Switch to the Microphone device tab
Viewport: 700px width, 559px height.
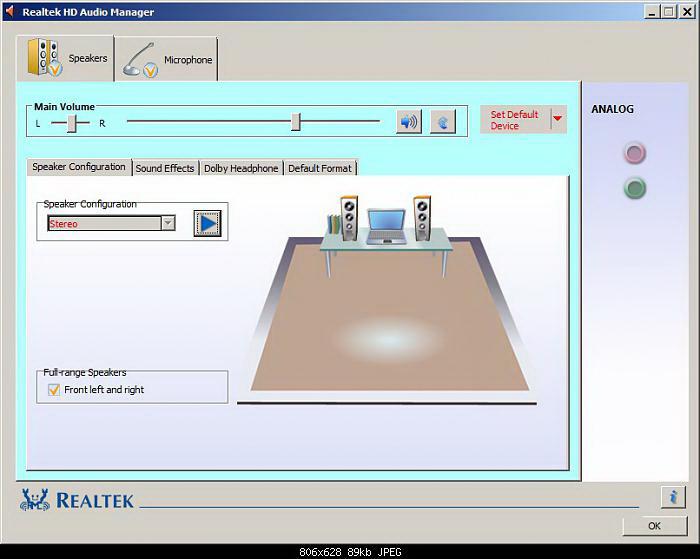pos(167,59)
